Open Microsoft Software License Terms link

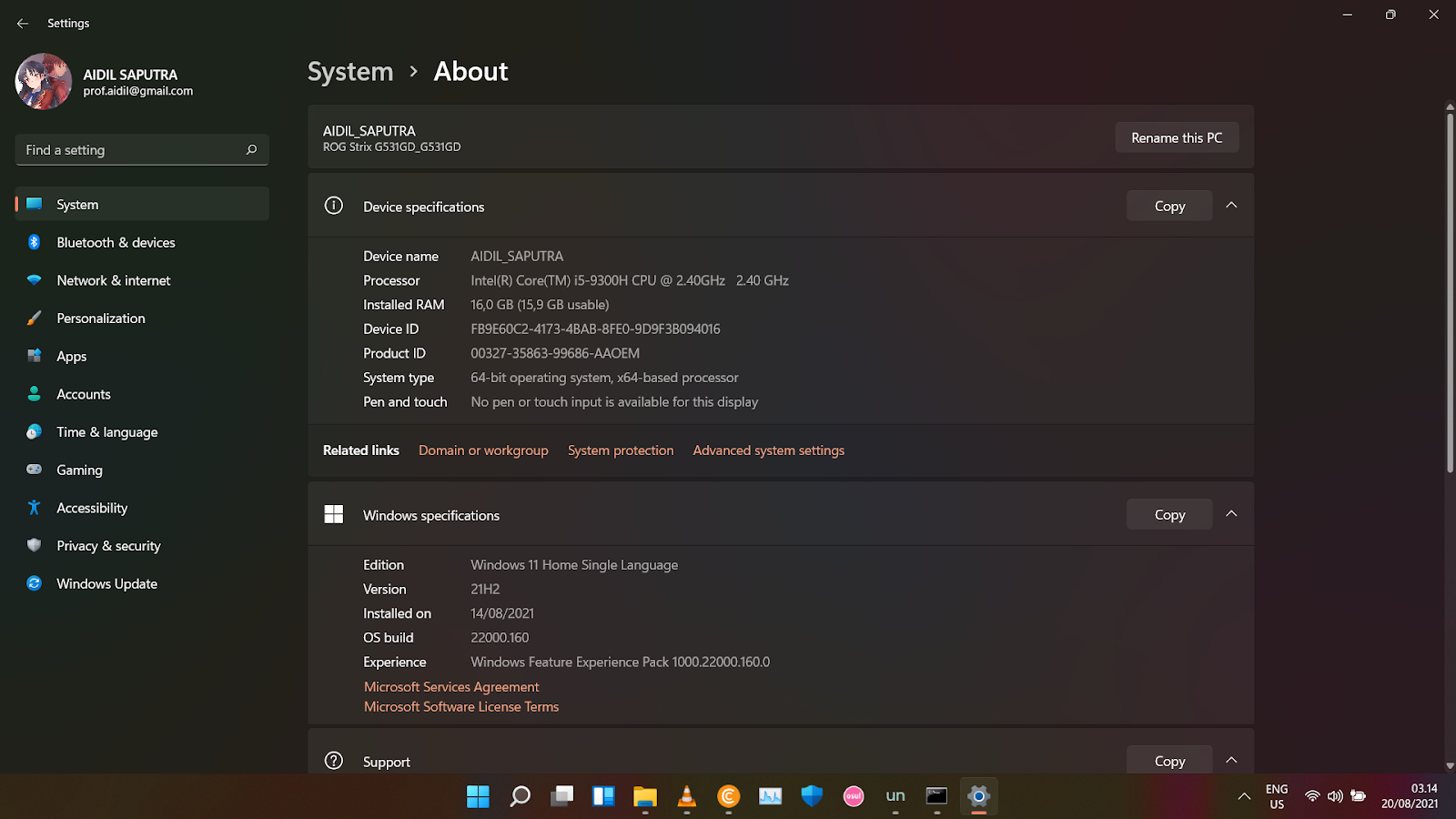pos(461,707)
